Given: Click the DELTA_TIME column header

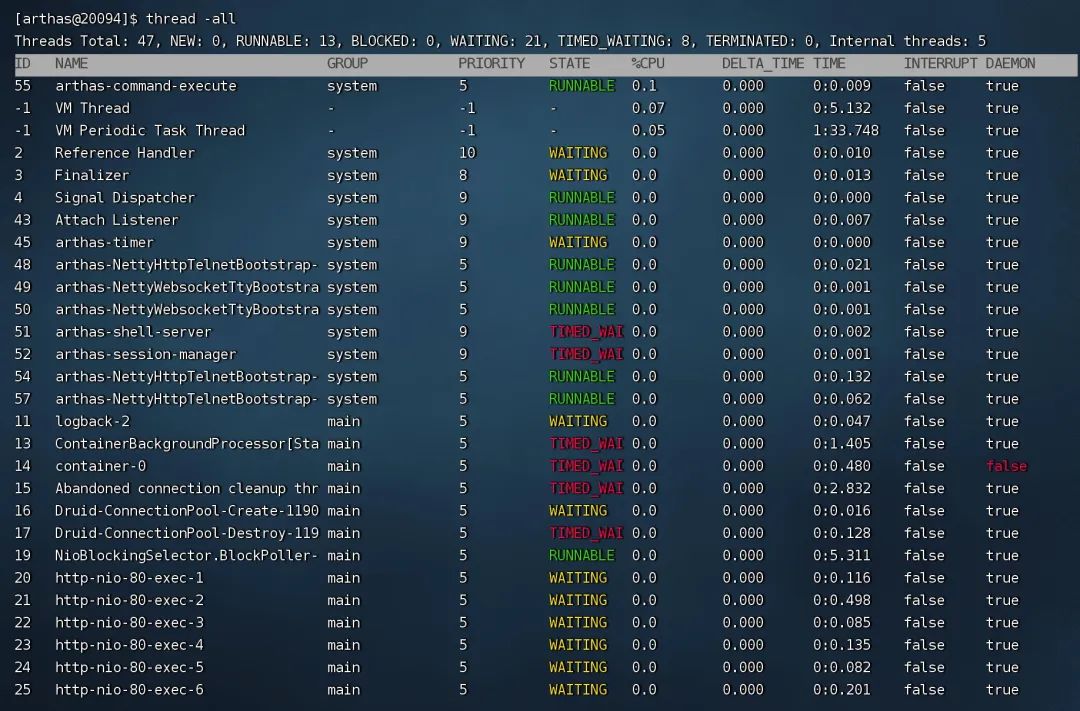Looking at the screenshot, I should pyautogui.click(x=763, y=63).
